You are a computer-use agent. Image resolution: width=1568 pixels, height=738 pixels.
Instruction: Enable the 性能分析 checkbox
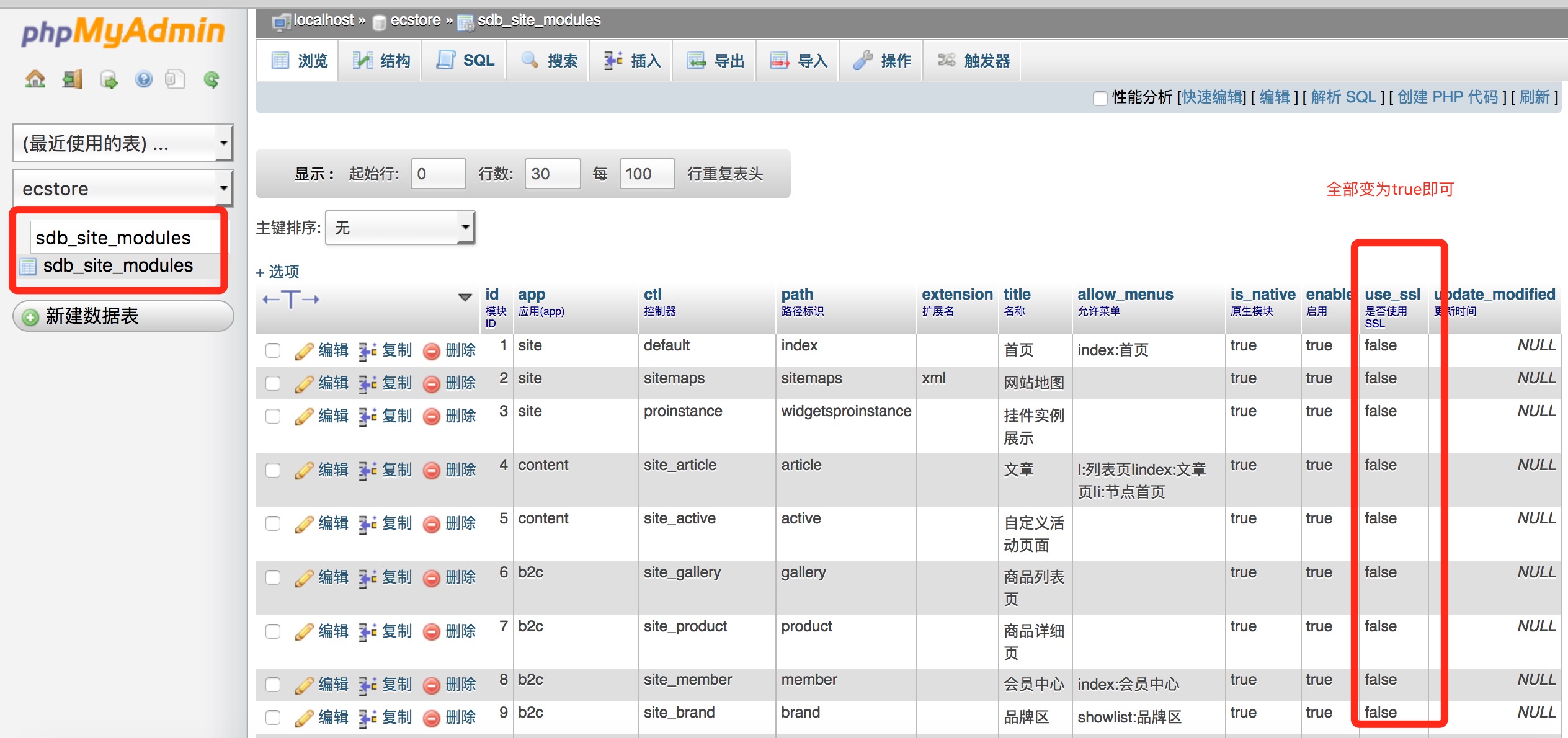point(1101,98)
